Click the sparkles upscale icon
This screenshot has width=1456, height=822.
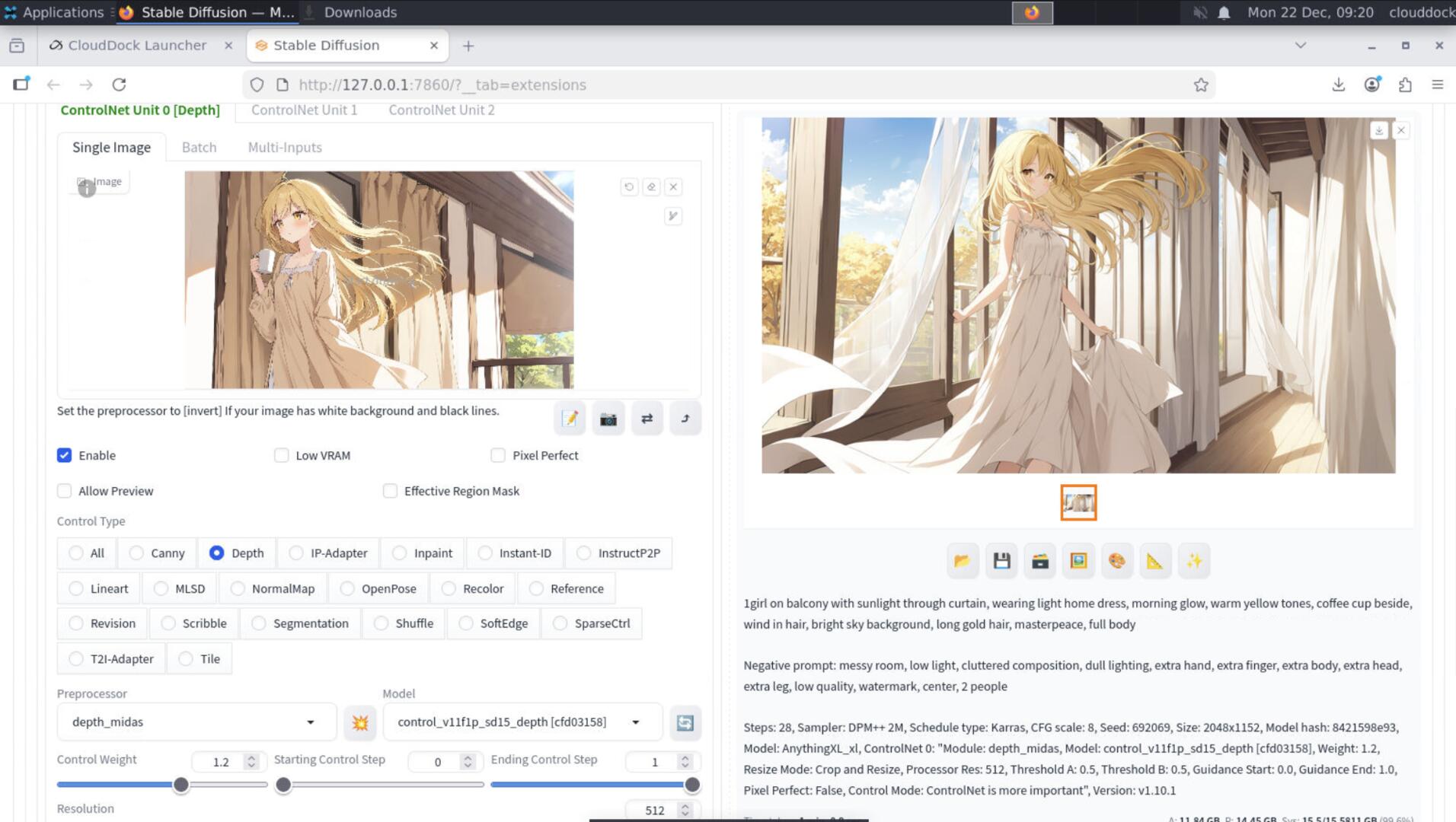click(x=1193, y=561)
